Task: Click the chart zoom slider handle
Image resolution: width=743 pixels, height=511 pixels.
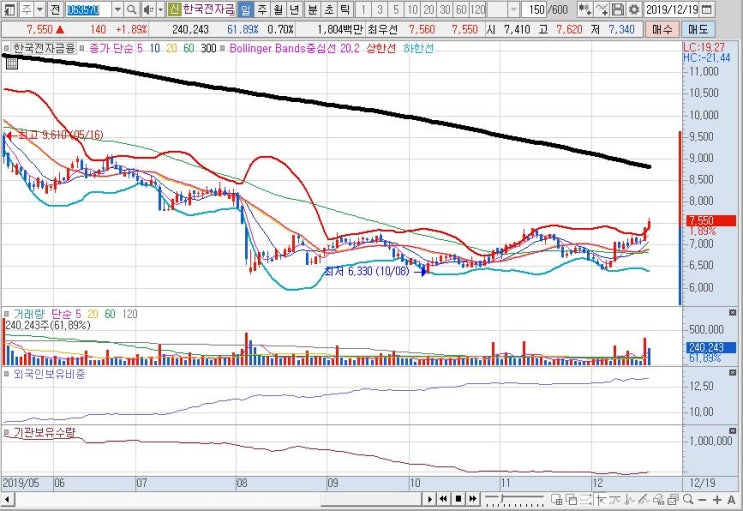Action: tap(502, 497)
